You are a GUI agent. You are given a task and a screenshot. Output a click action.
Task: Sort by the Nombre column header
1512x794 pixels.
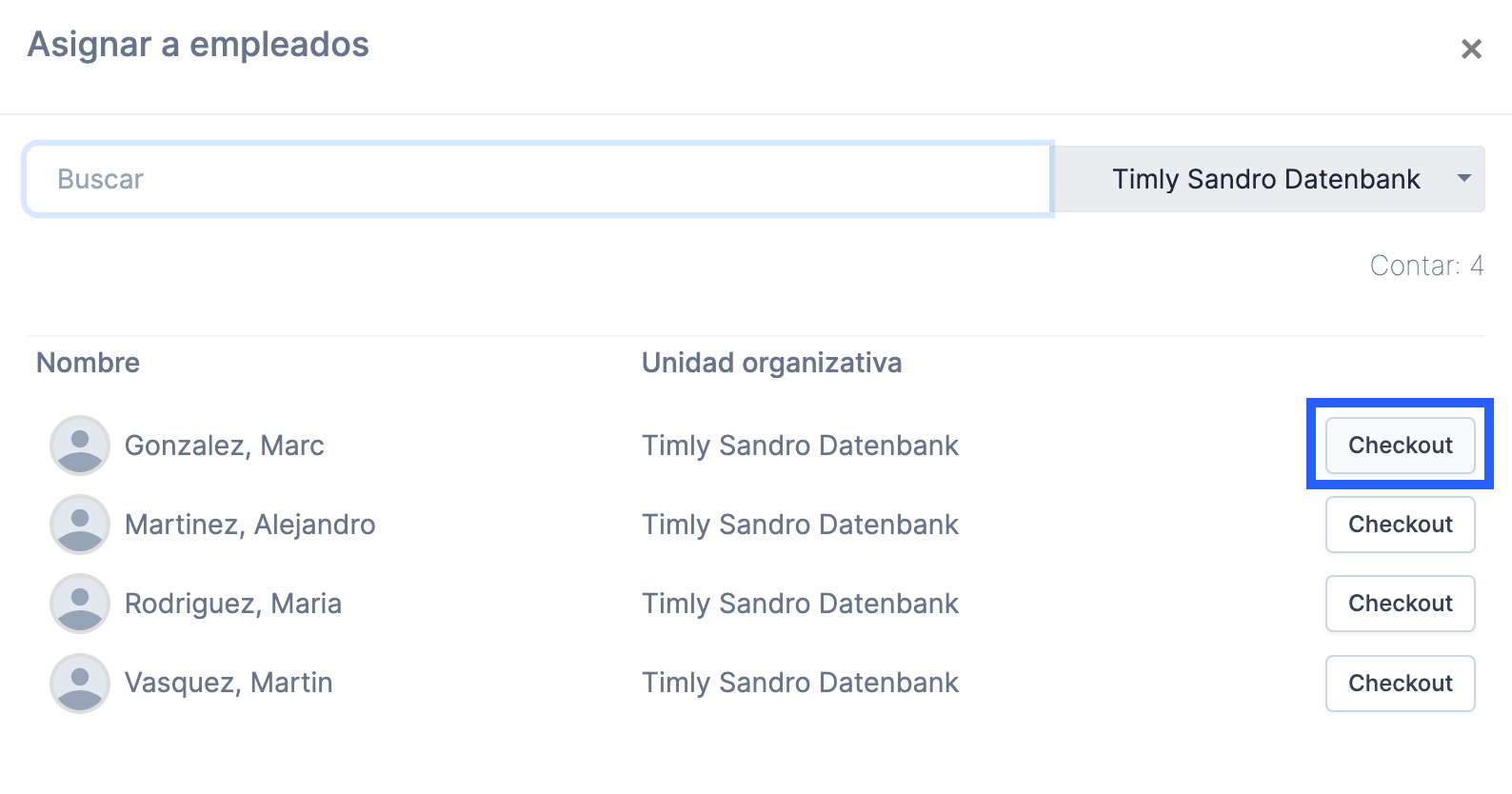(88, 363)
